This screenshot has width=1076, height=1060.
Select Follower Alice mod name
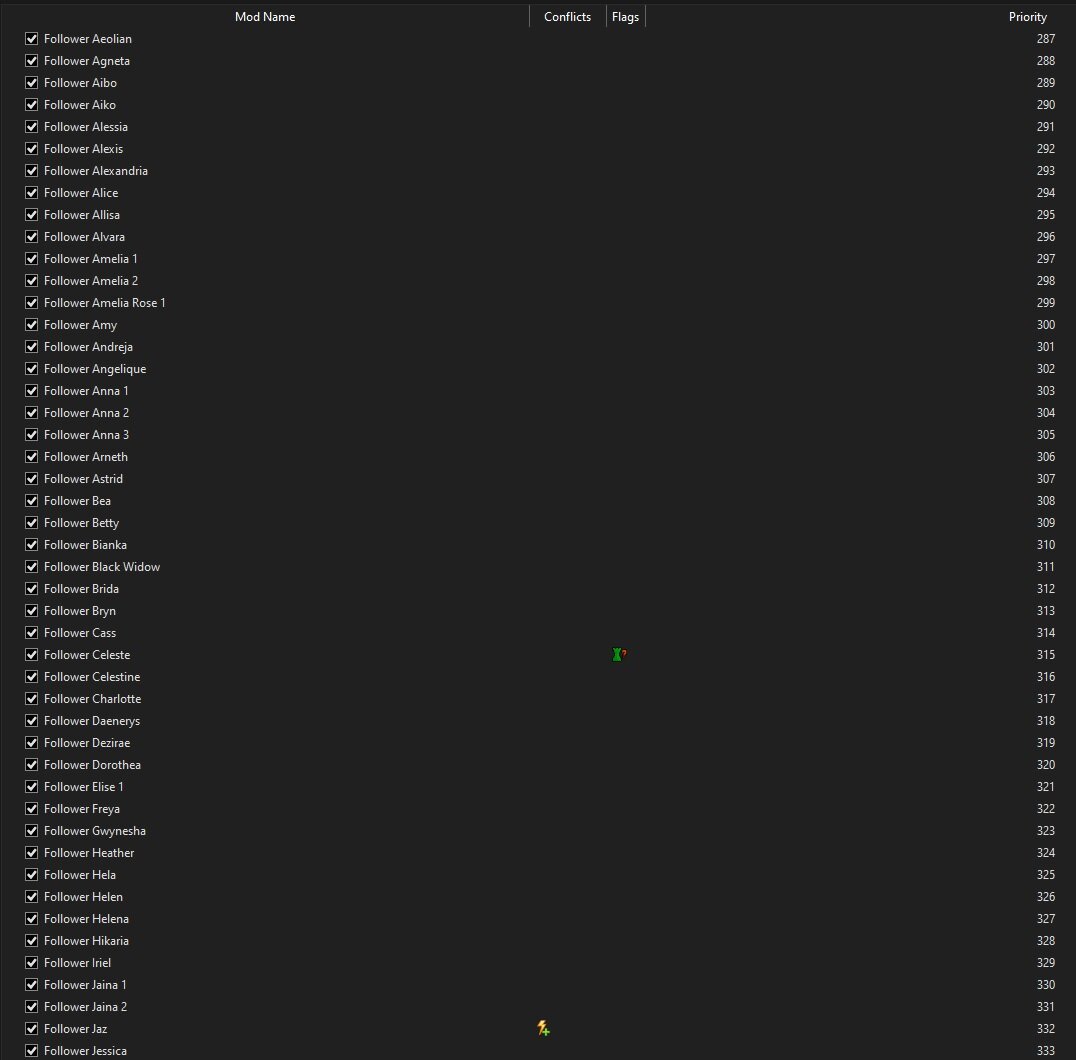pos(81,193)
